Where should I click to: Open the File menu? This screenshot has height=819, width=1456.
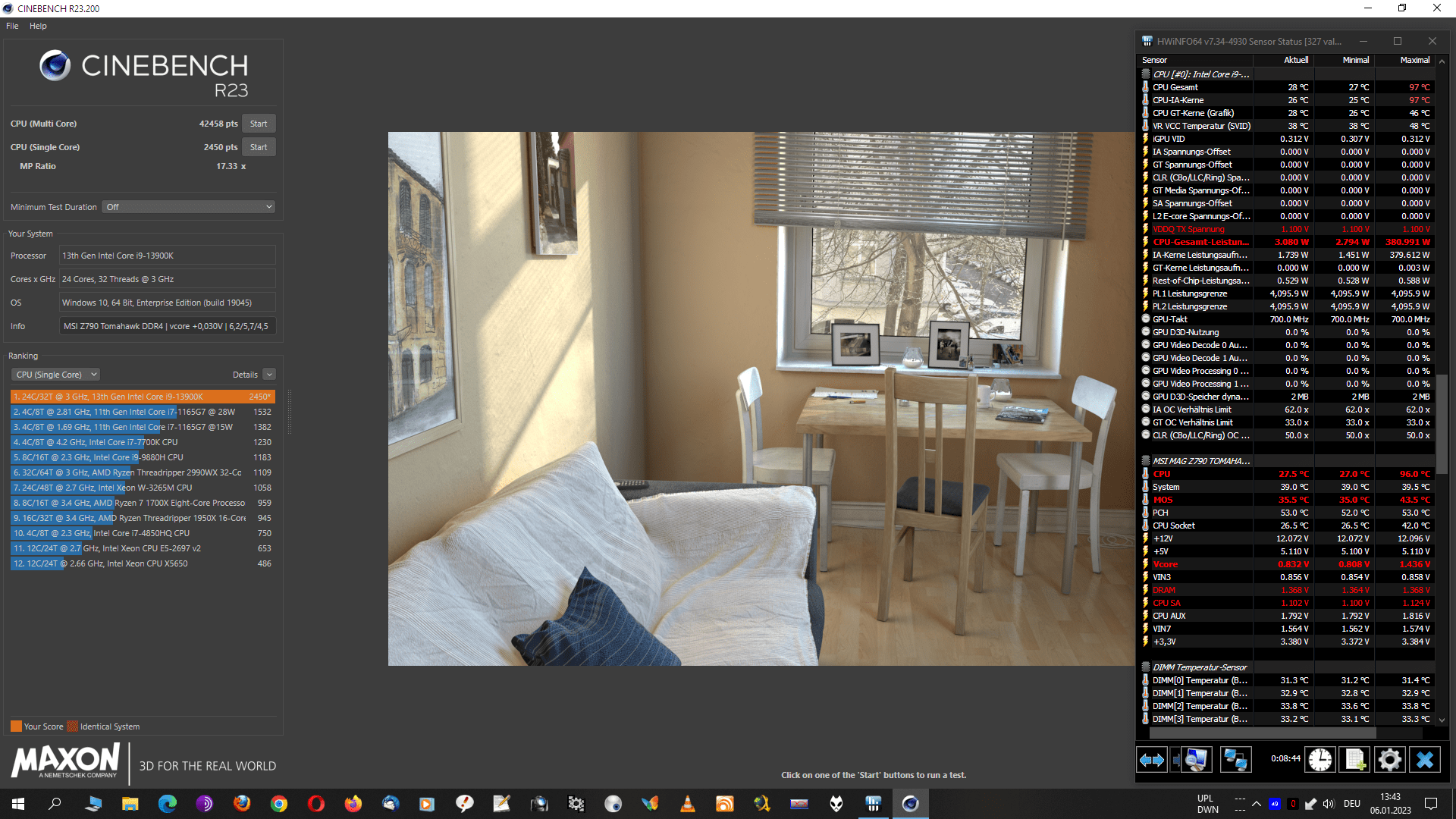coord(12,26)
